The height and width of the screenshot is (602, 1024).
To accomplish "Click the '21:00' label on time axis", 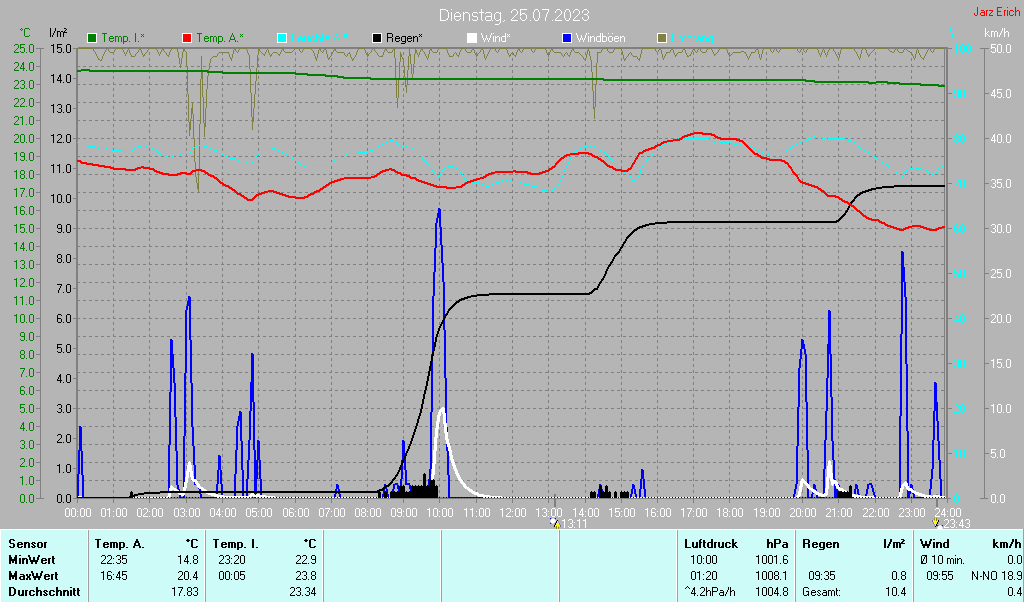I will (839, 513).
